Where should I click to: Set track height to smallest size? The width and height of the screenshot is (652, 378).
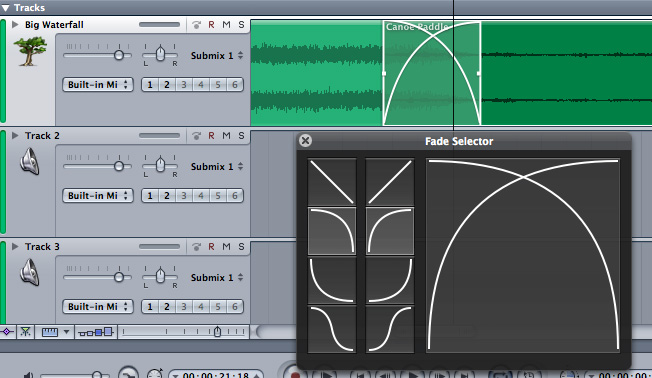point(81,334)
